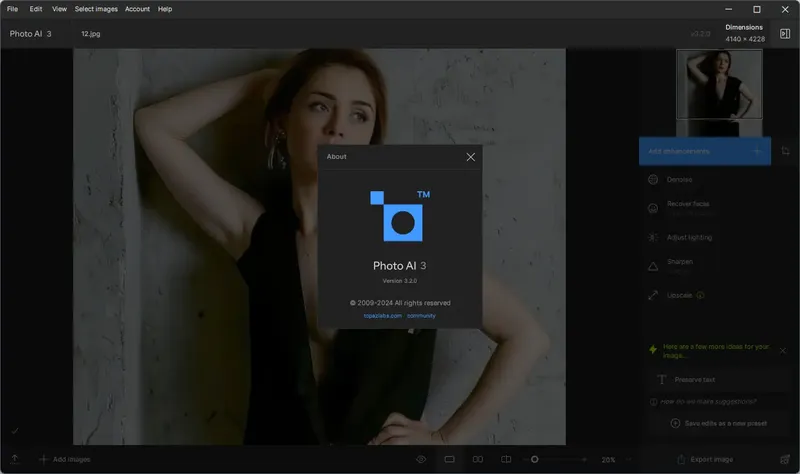Switch to side-by-side comparison view
This screenshot has width=800, height=474.
(478, 459)
